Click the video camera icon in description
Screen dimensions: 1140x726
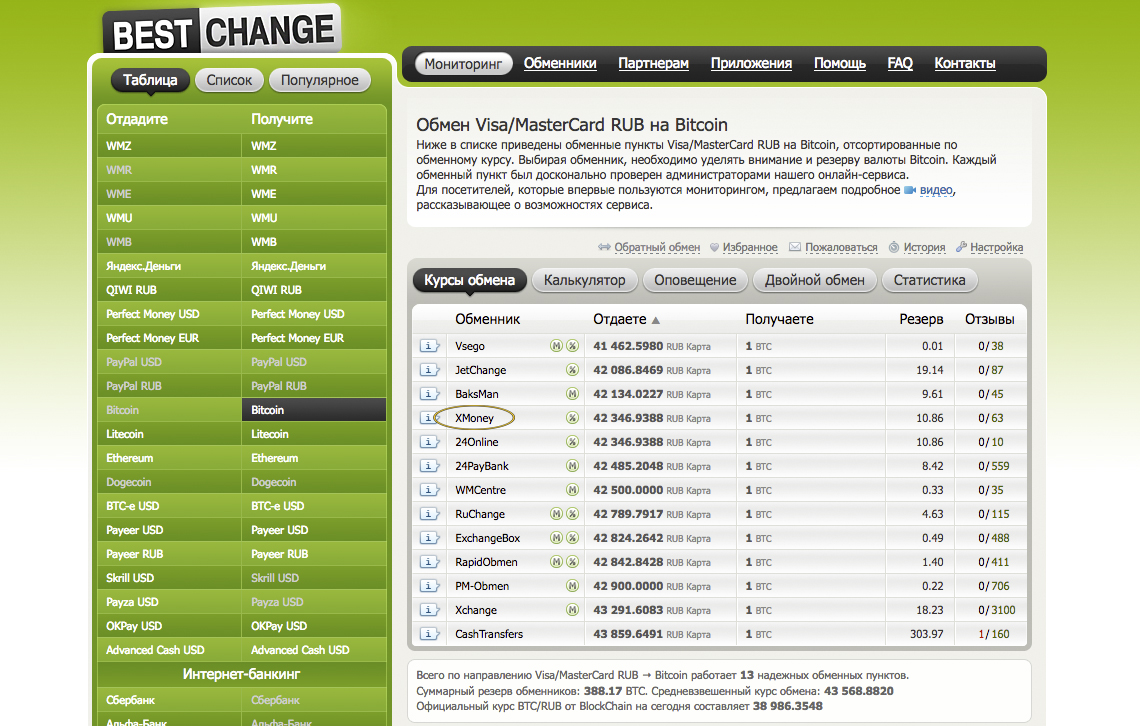910,190
